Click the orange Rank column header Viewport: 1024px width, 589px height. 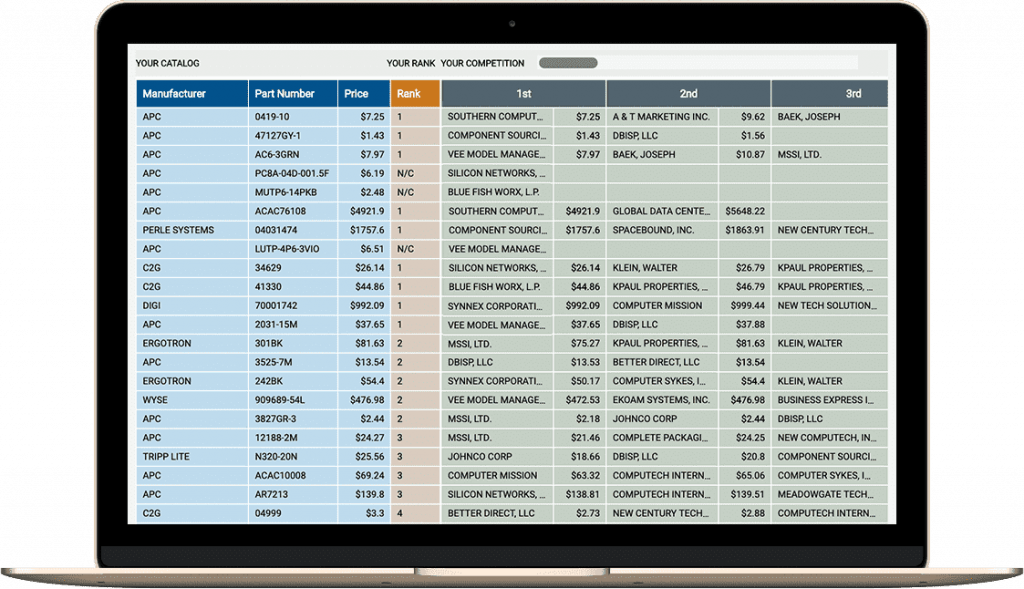pyautogui.click(x=415, y=93)
